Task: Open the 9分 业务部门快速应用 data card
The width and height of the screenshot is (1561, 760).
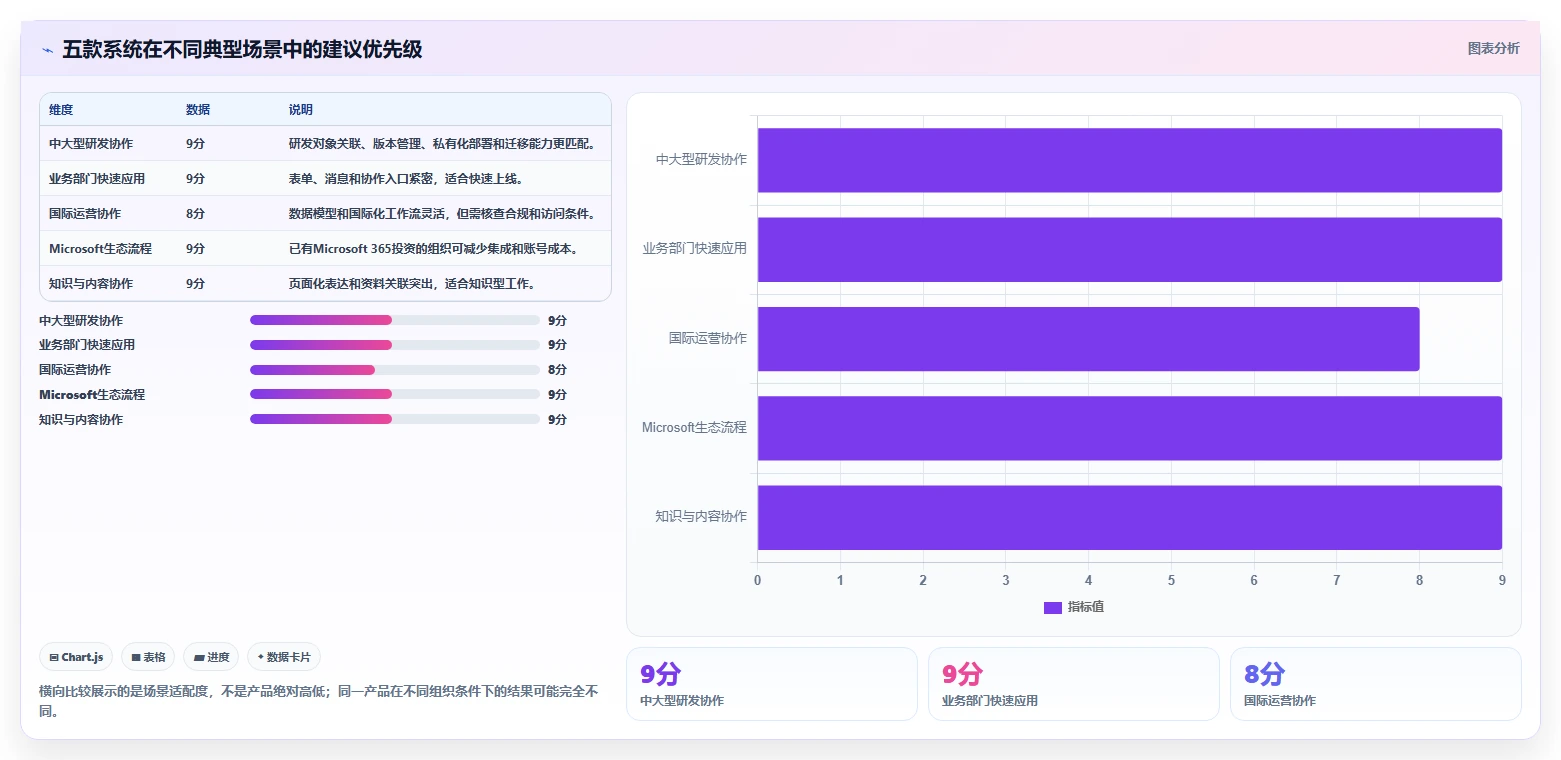Action: click(x=1073, y=684)
